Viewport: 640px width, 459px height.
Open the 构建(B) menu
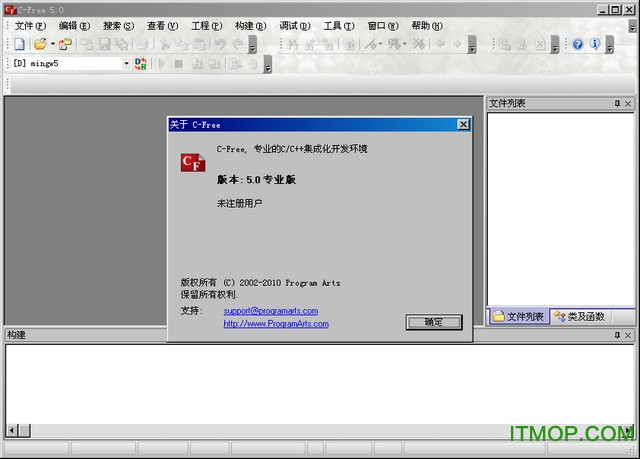[x=251, y=26]
